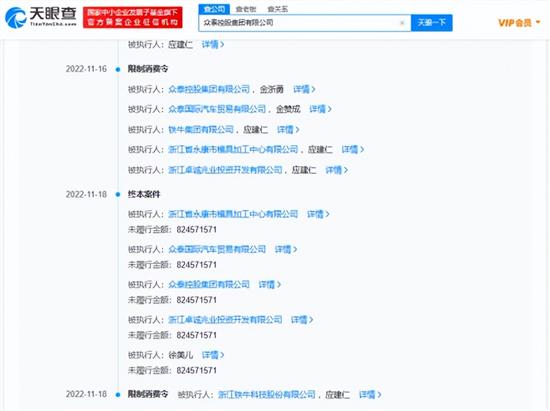Switch to the 查老板 tab
The image size is (550, 411).
coord(246,9)
